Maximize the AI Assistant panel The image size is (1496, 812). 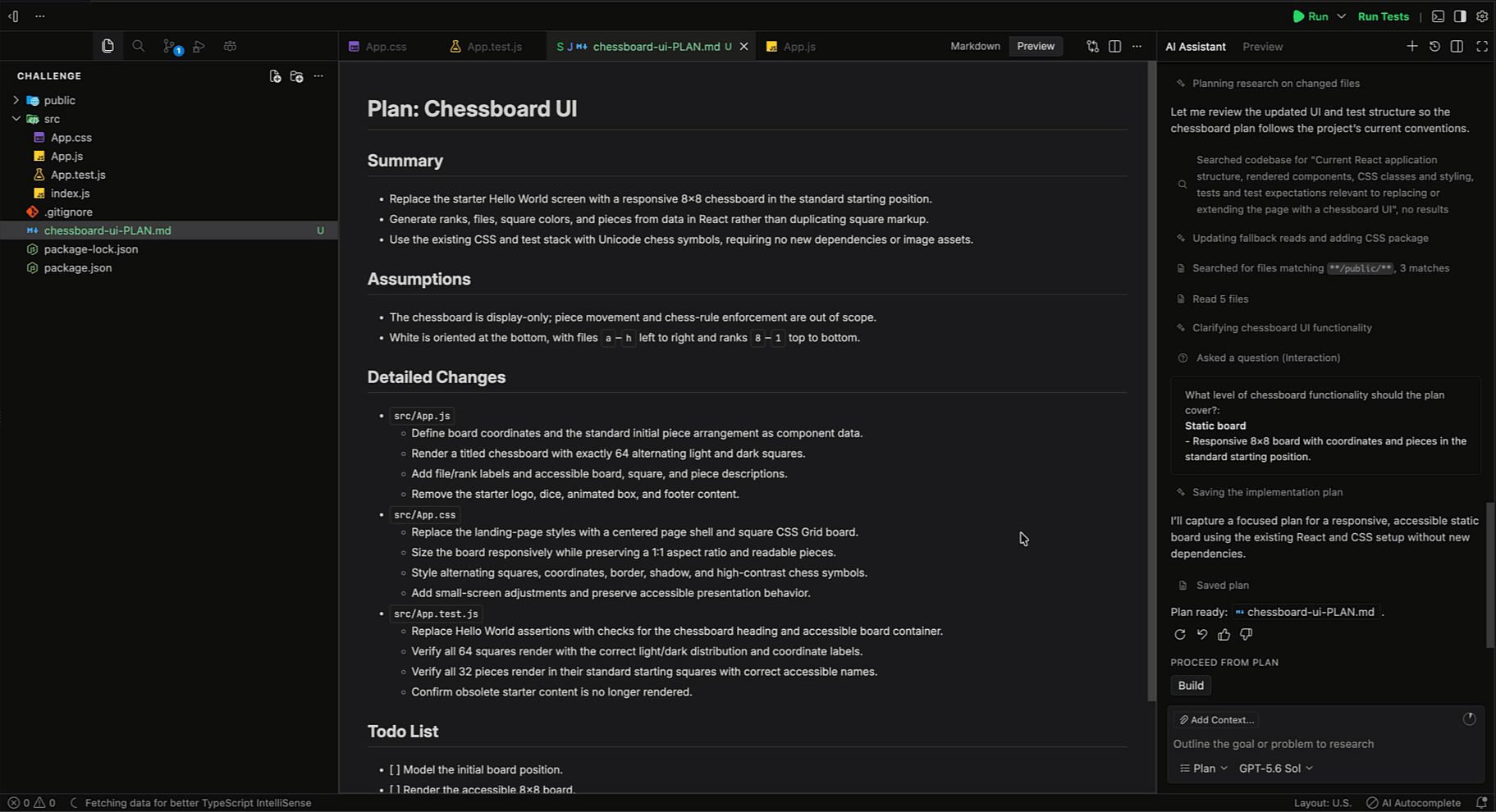point(1482,47)
